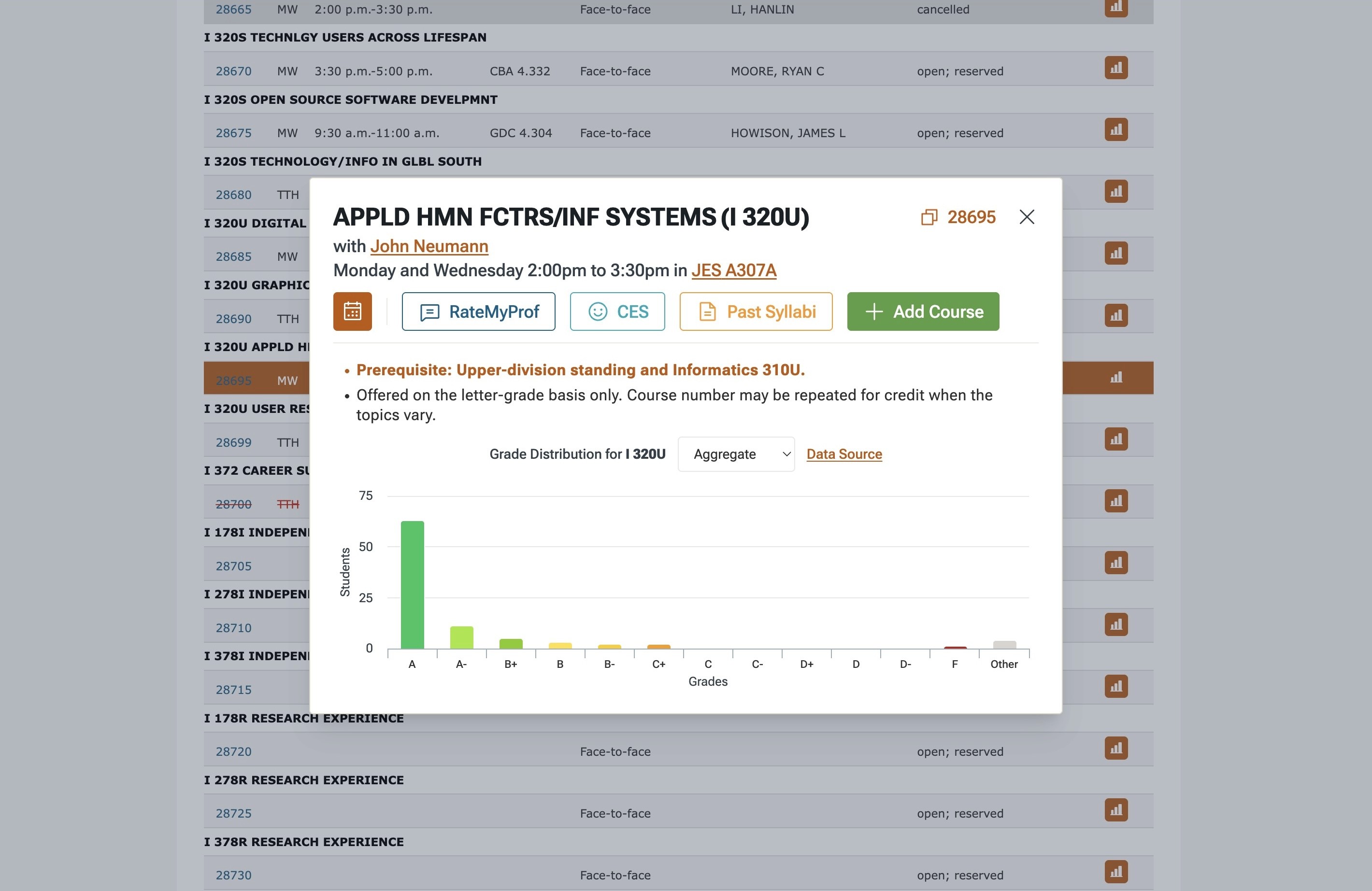Open the JES A307A location link
This screenshot has height=891, width=1372.
tap(733, 270)
